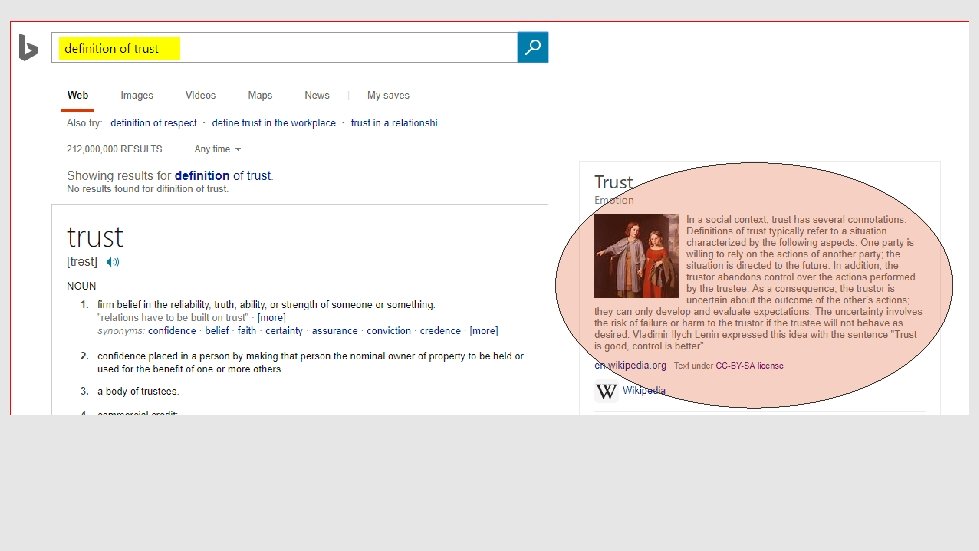Click the magnifier search button
Image resolution: width=979 pixels, height=551 pixels.
533,47
